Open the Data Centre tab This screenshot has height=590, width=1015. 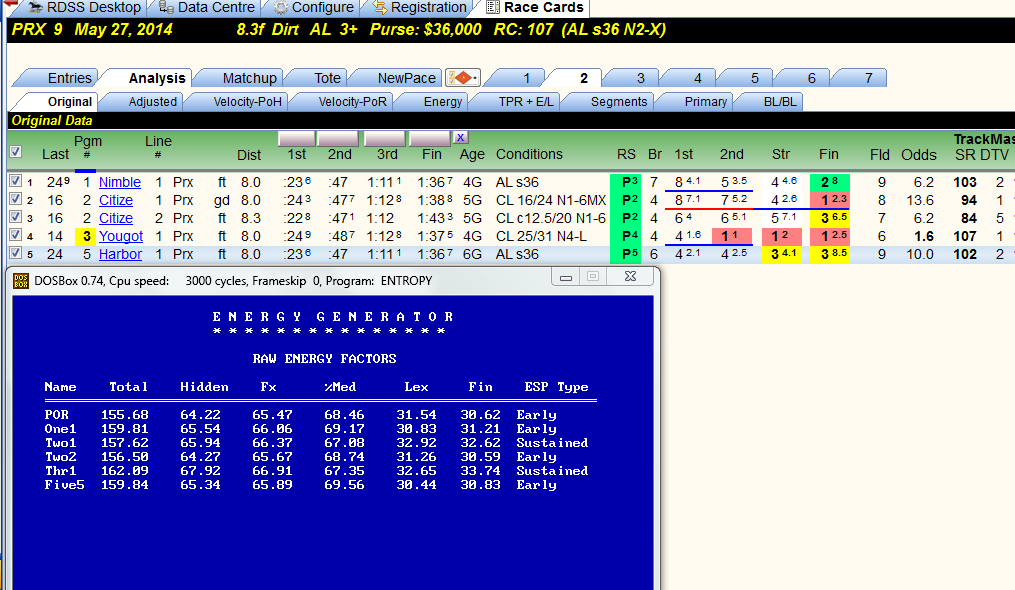click(207, 8)
